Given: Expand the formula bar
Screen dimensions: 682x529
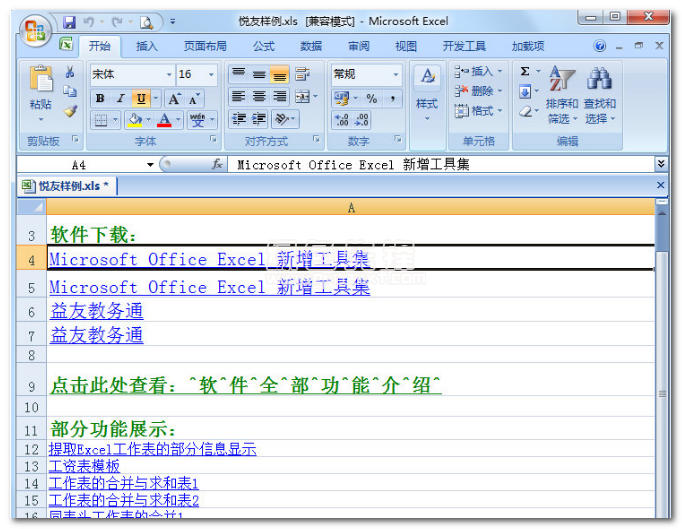Looking at the screenshot, I should [x=661, y=164].
